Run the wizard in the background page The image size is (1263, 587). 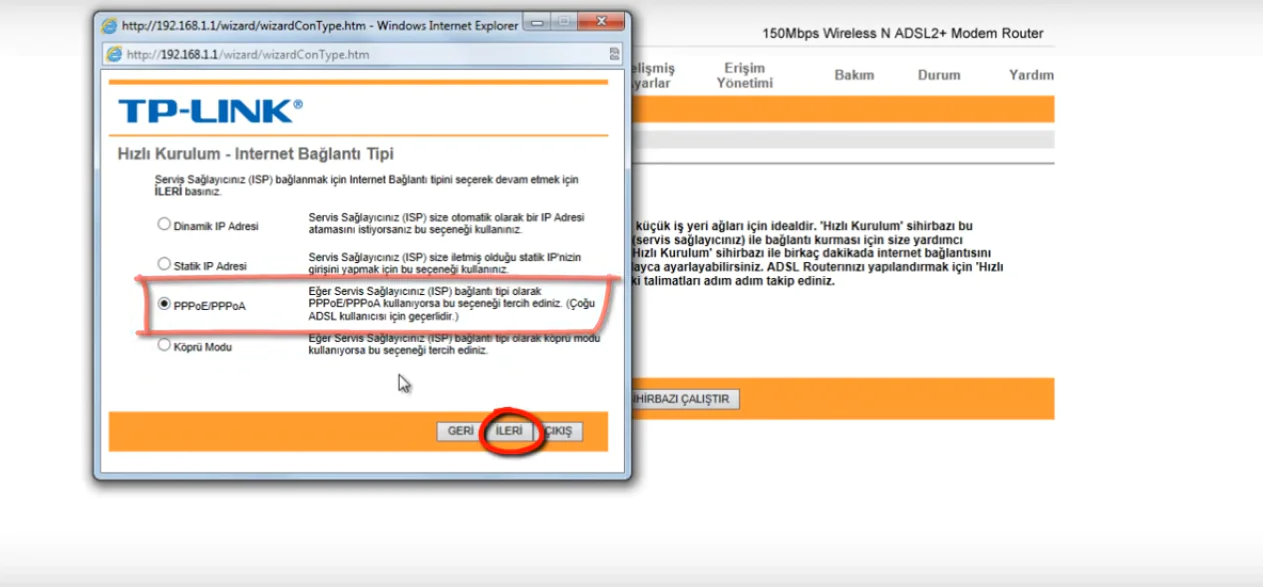(x=684, y=399)
